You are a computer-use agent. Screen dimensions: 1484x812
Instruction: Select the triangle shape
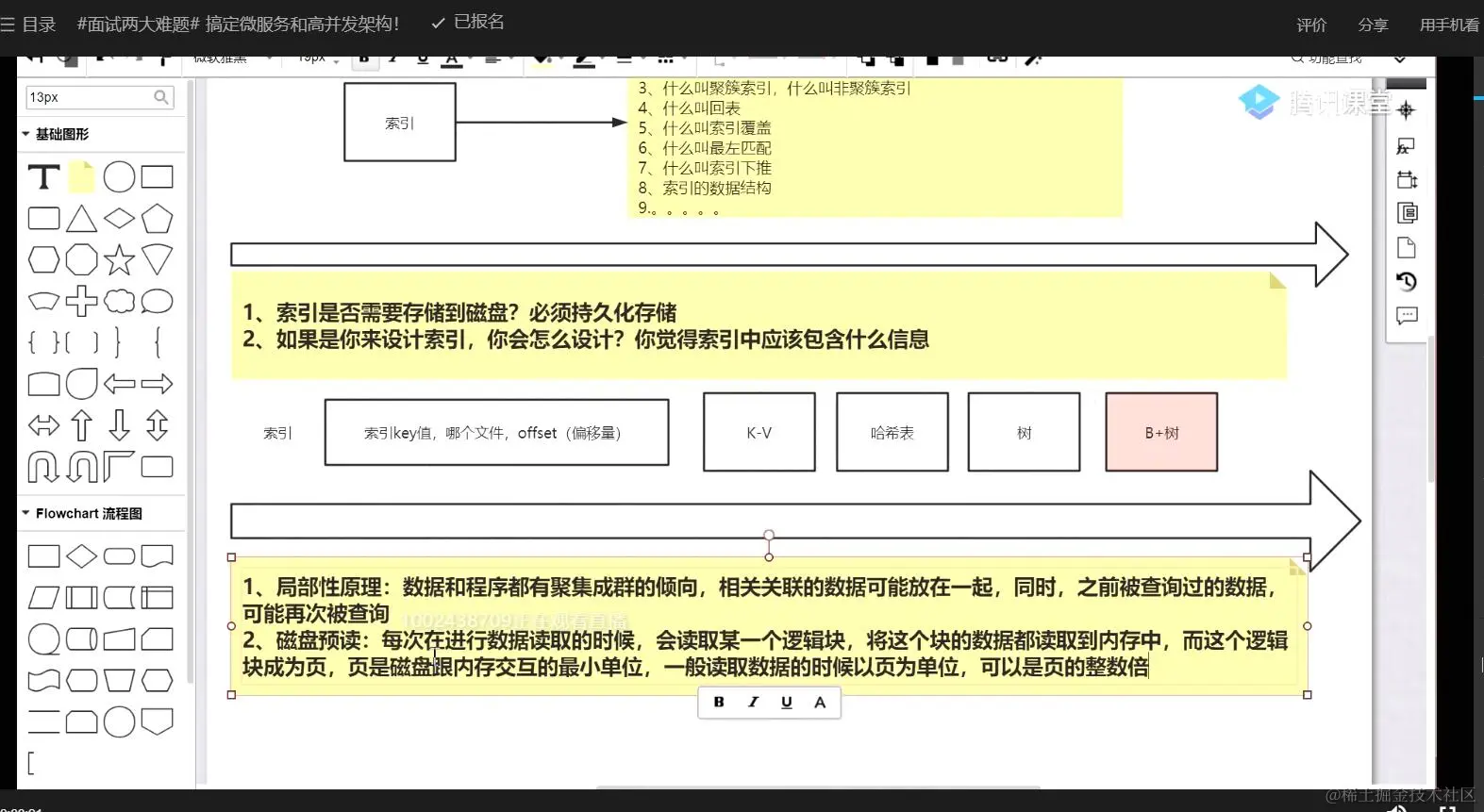coord(81,219)
